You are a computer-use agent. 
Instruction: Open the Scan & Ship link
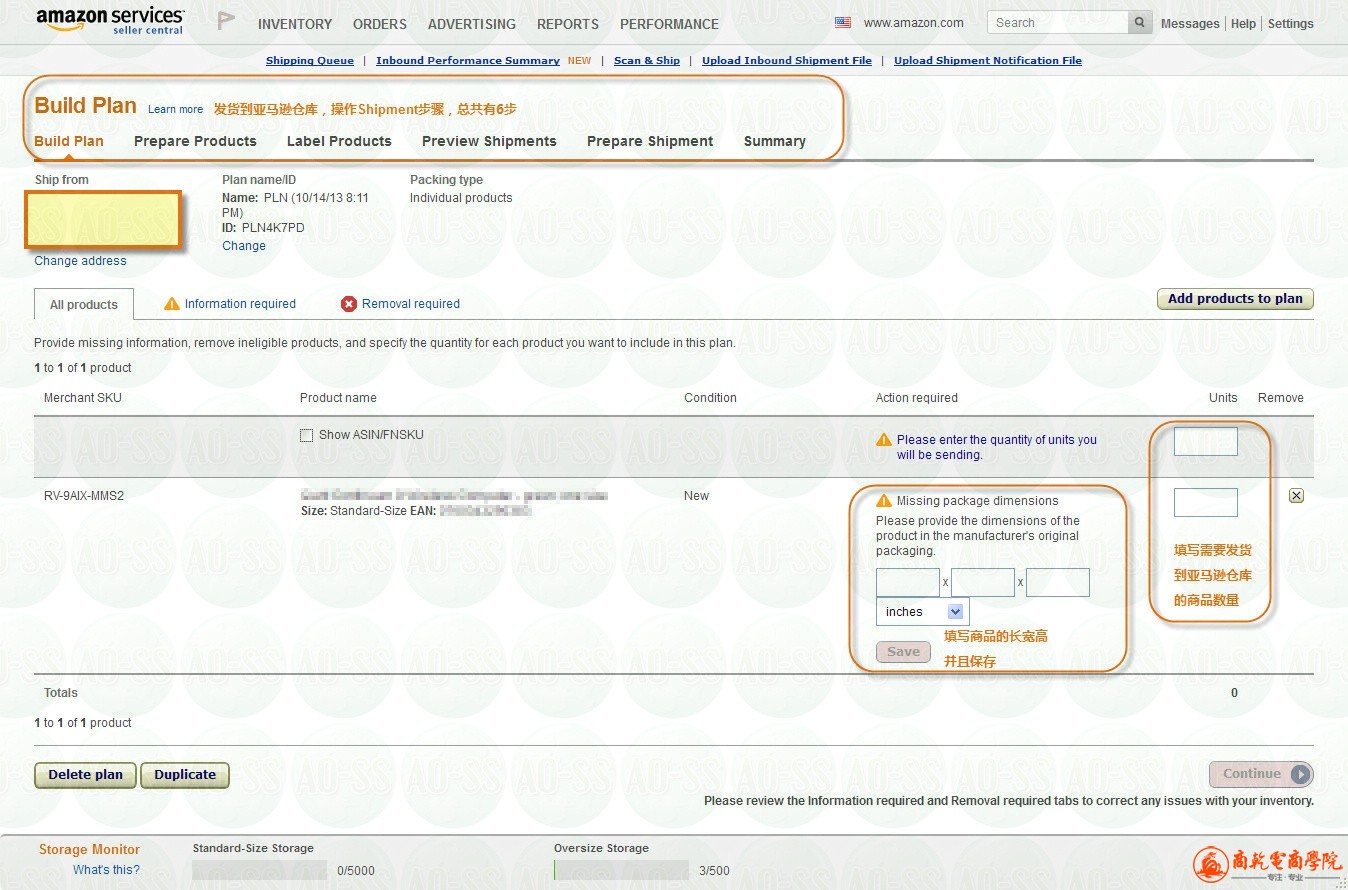pyautogui.click(x=647, y=61)
